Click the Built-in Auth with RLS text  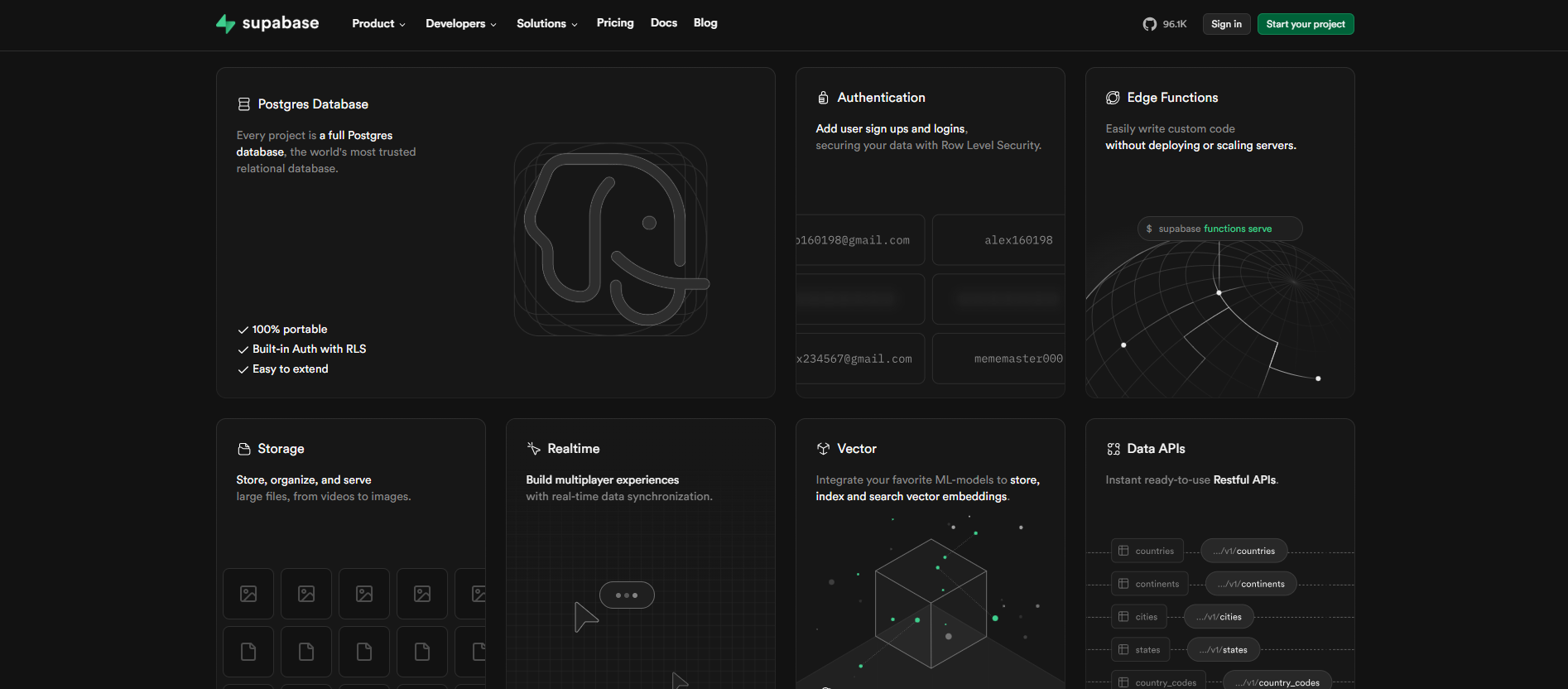pos(309,349)
